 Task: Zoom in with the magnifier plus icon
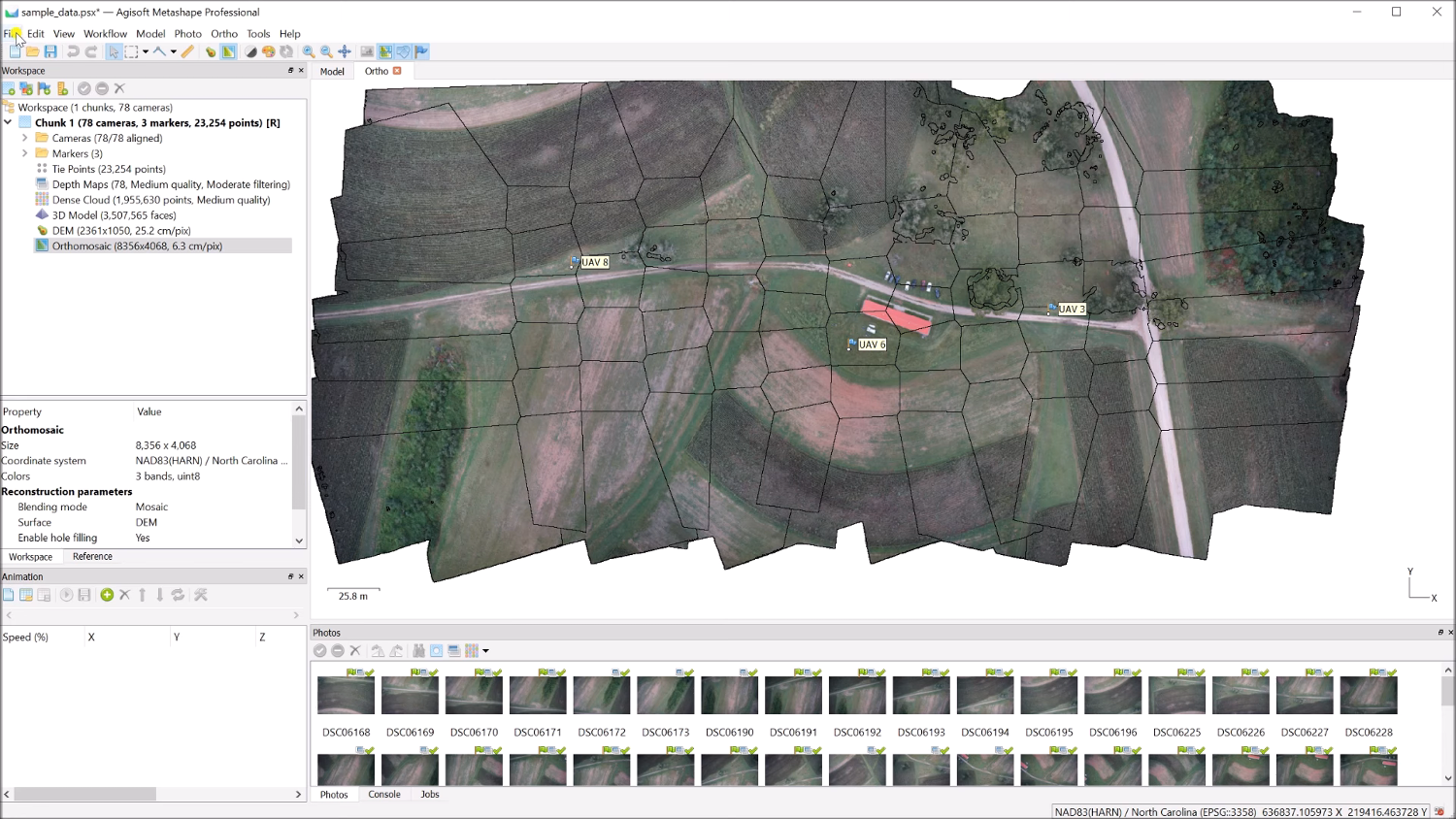click(309, 52)
